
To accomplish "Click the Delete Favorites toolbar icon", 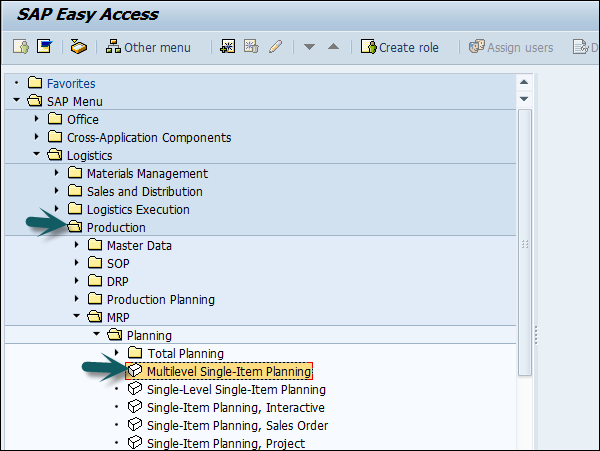I will 251,47.
